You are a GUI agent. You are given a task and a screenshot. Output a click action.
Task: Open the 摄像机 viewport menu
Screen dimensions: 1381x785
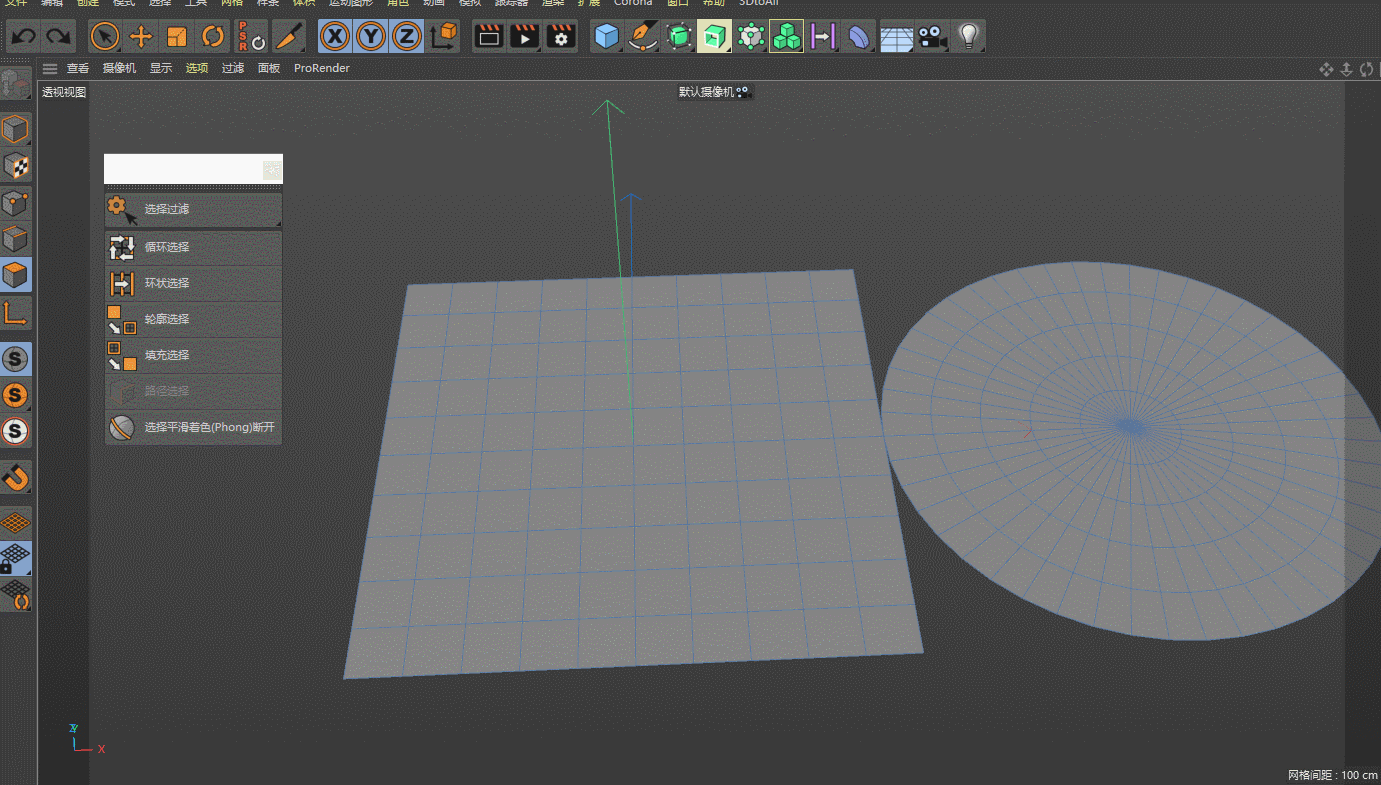coord(119,68)
